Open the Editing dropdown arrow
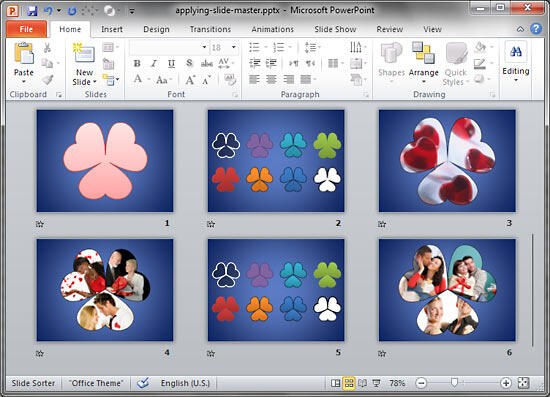Image resolution: width=550 pixels, height=397 pixels. pyautogui.click(x=516, y=80)
